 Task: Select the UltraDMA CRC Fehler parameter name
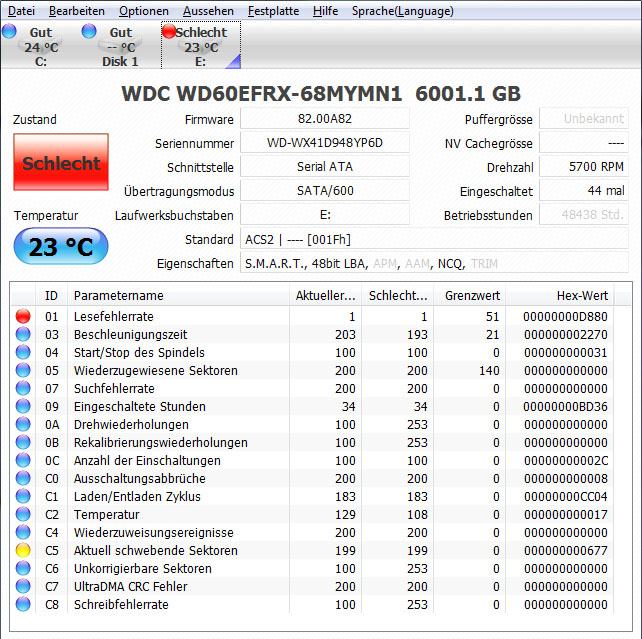click(130, 587)
